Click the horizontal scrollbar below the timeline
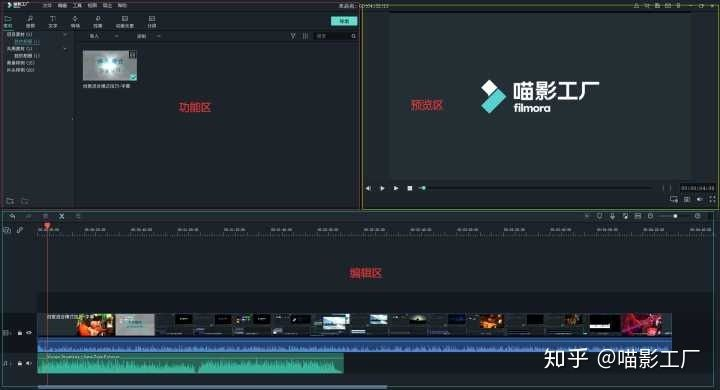Viewport: 720px width, 390px height. click(212, 387)
